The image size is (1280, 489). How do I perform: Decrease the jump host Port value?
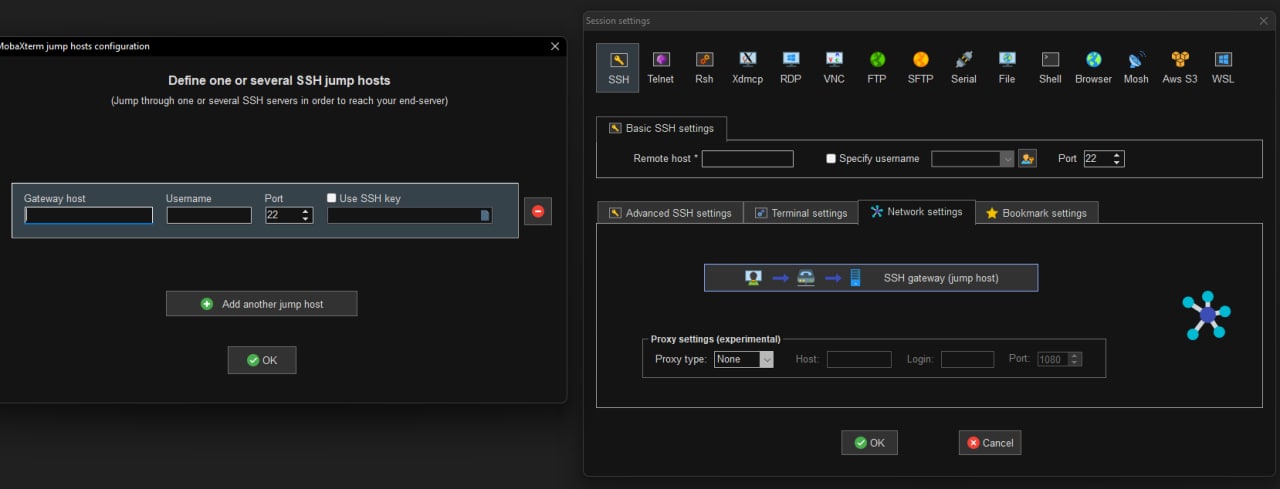[x=306, y=219]
